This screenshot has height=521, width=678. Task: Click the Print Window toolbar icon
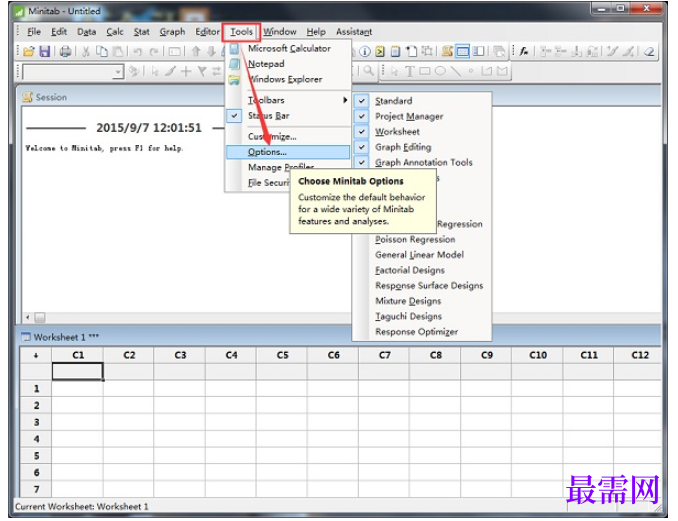pos(65,51)
